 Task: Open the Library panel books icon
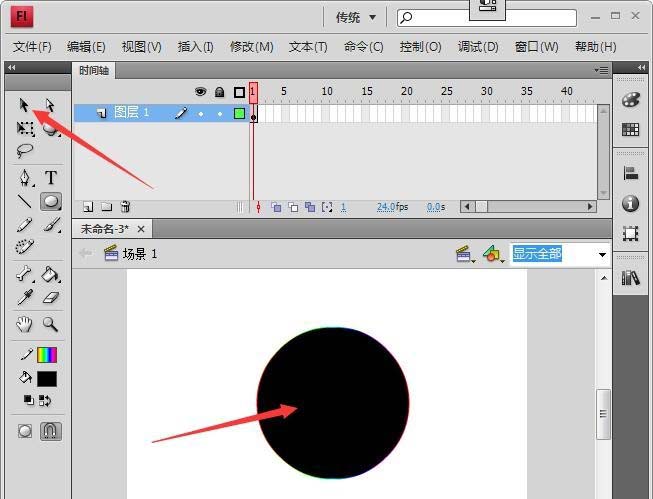(631, 277)
